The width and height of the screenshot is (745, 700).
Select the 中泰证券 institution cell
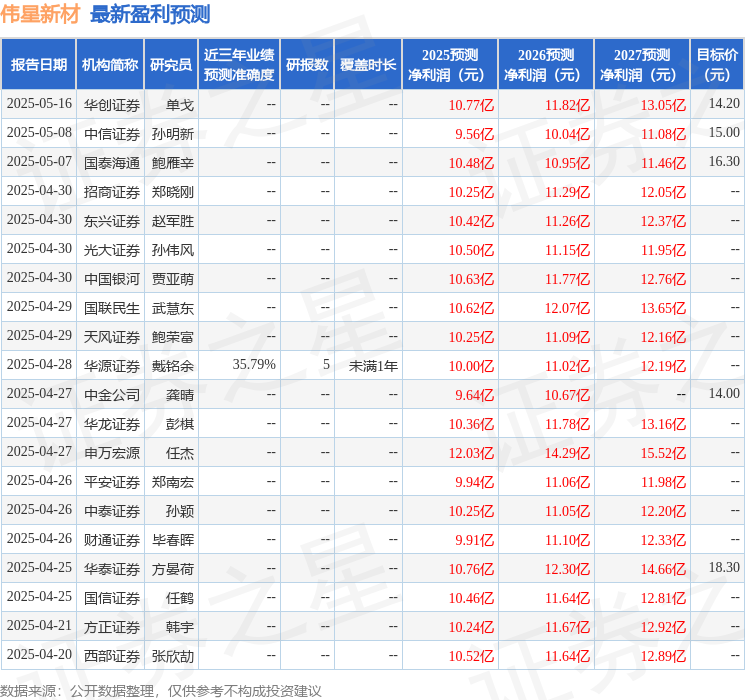coord(112,511)
